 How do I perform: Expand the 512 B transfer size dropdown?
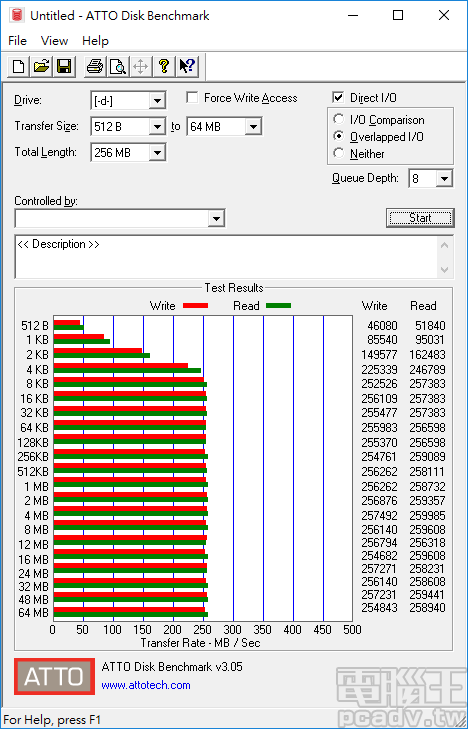158,126
